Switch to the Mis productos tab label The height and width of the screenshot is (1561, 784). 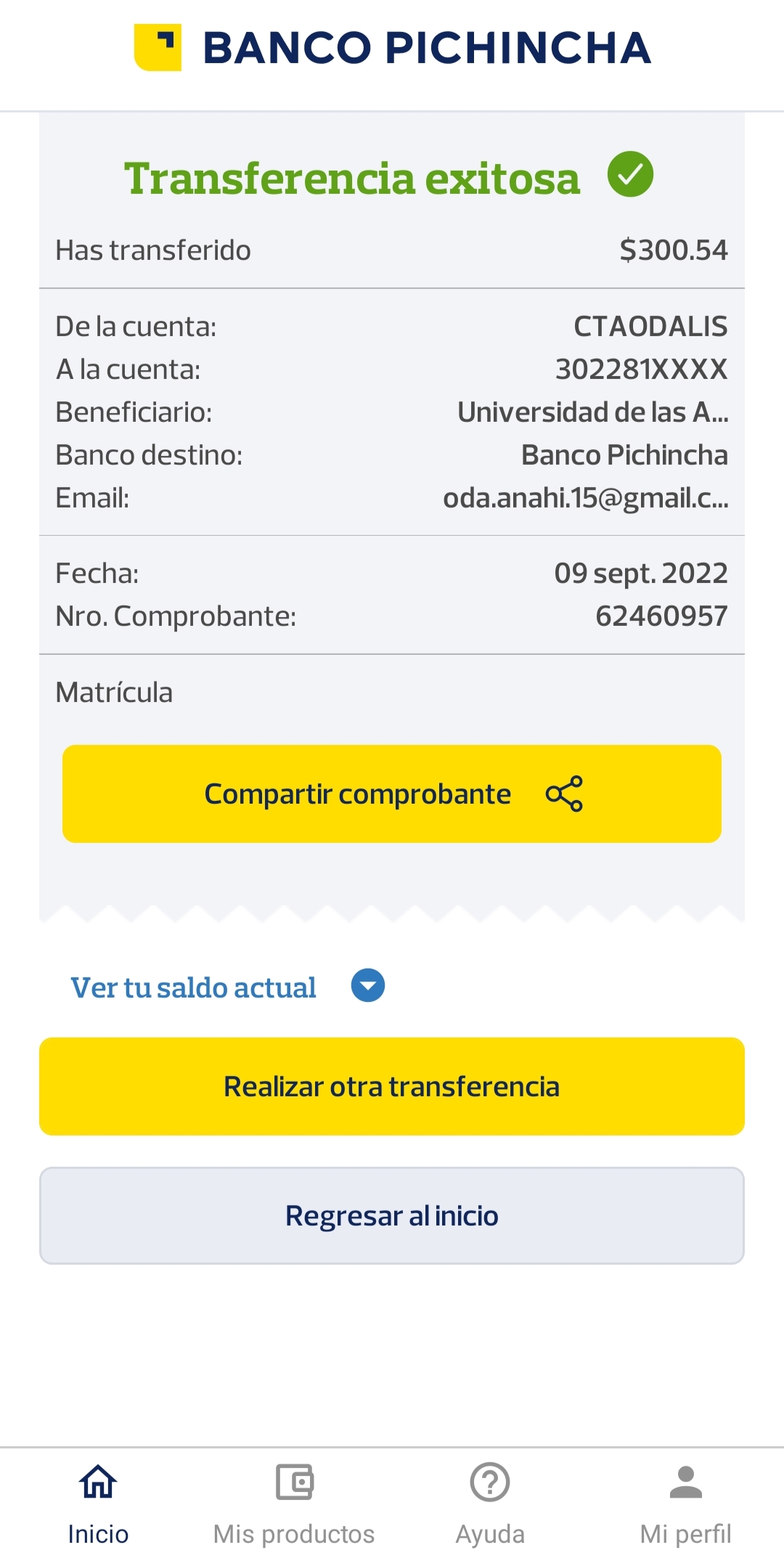click(294, 1533)
